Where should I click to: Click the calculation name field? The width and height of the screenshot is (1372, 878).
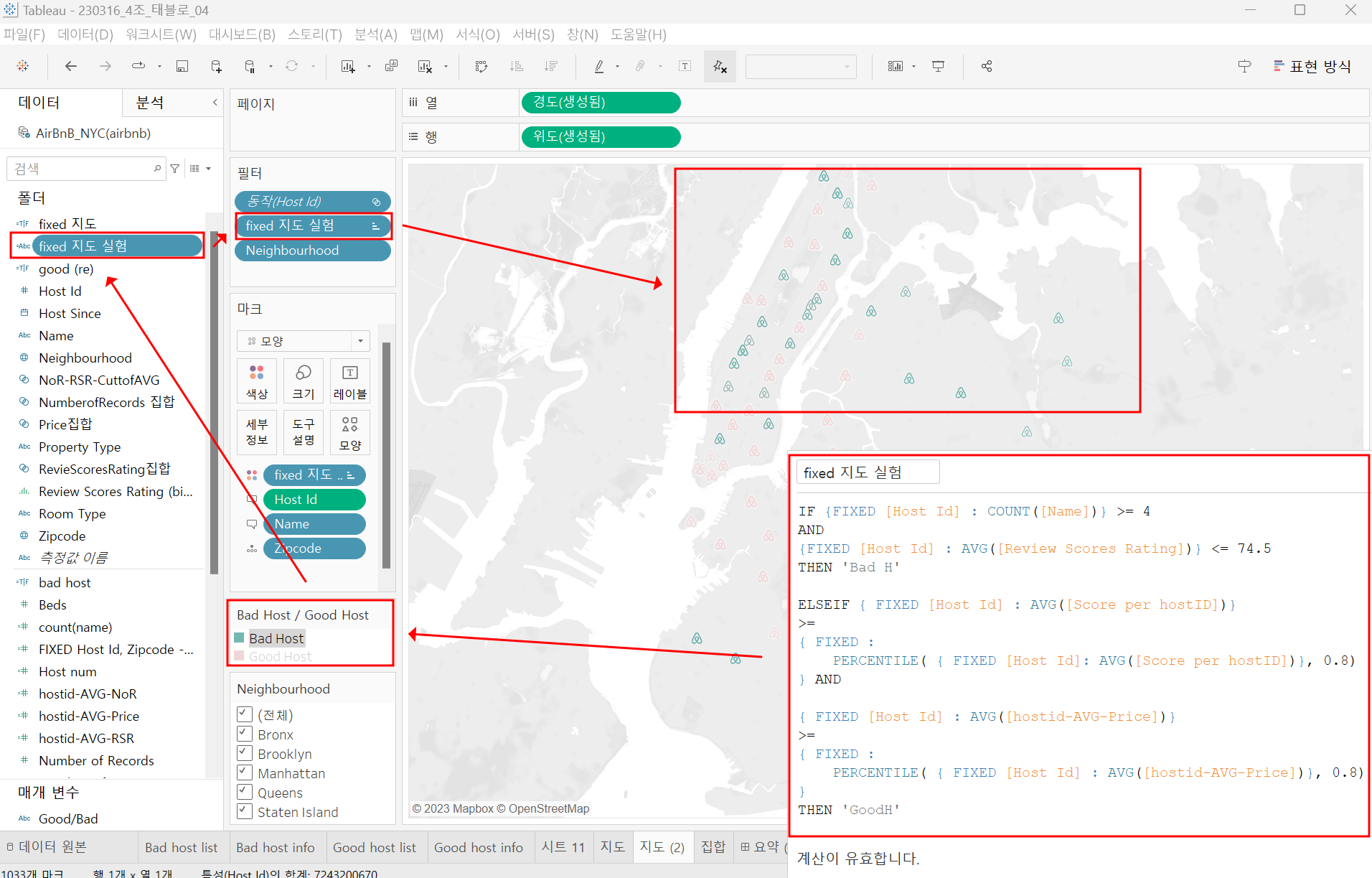[x=868, y=472]
